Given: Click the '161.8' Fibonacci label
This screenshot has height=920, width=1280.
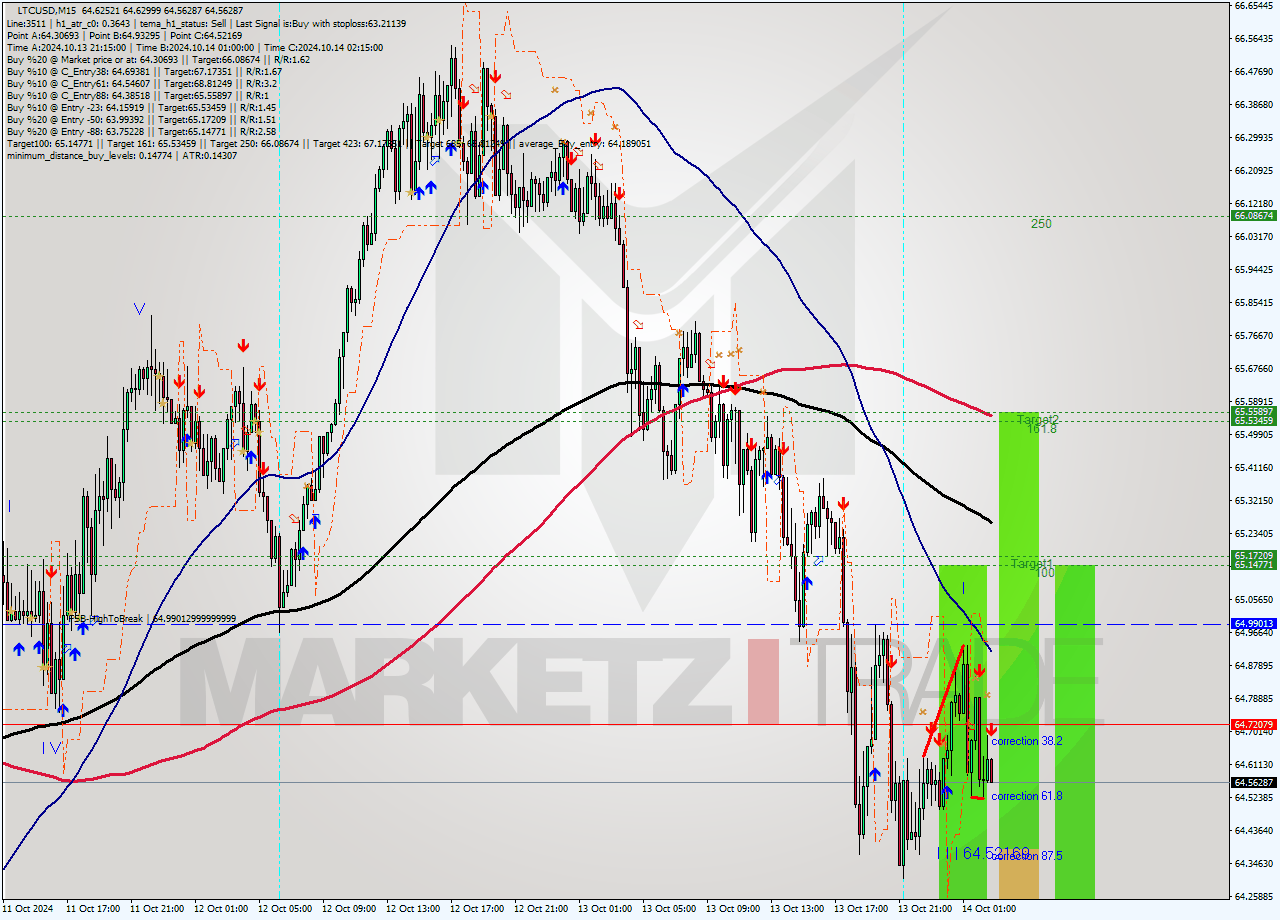Looking at the screenshot, I should pos(1041,429).
